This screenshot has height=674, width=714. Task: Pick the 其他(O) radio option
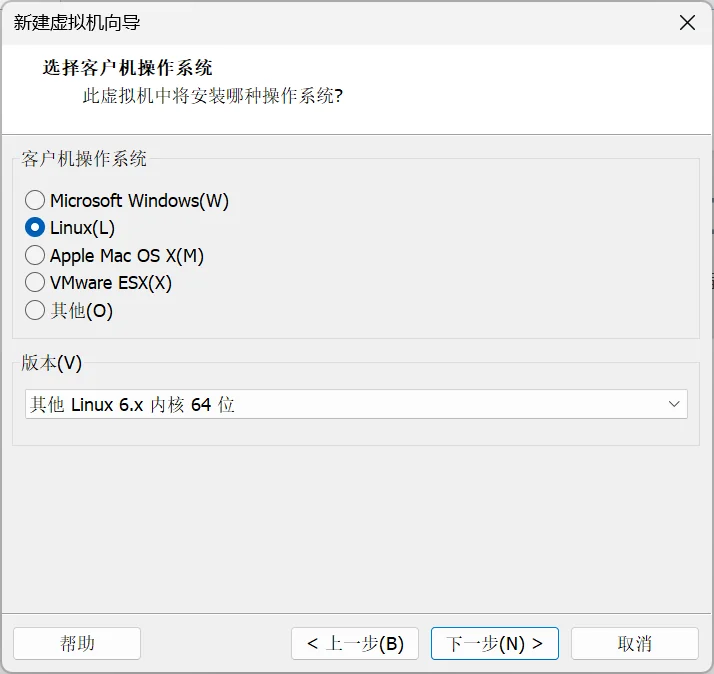(x=35, y=311)
